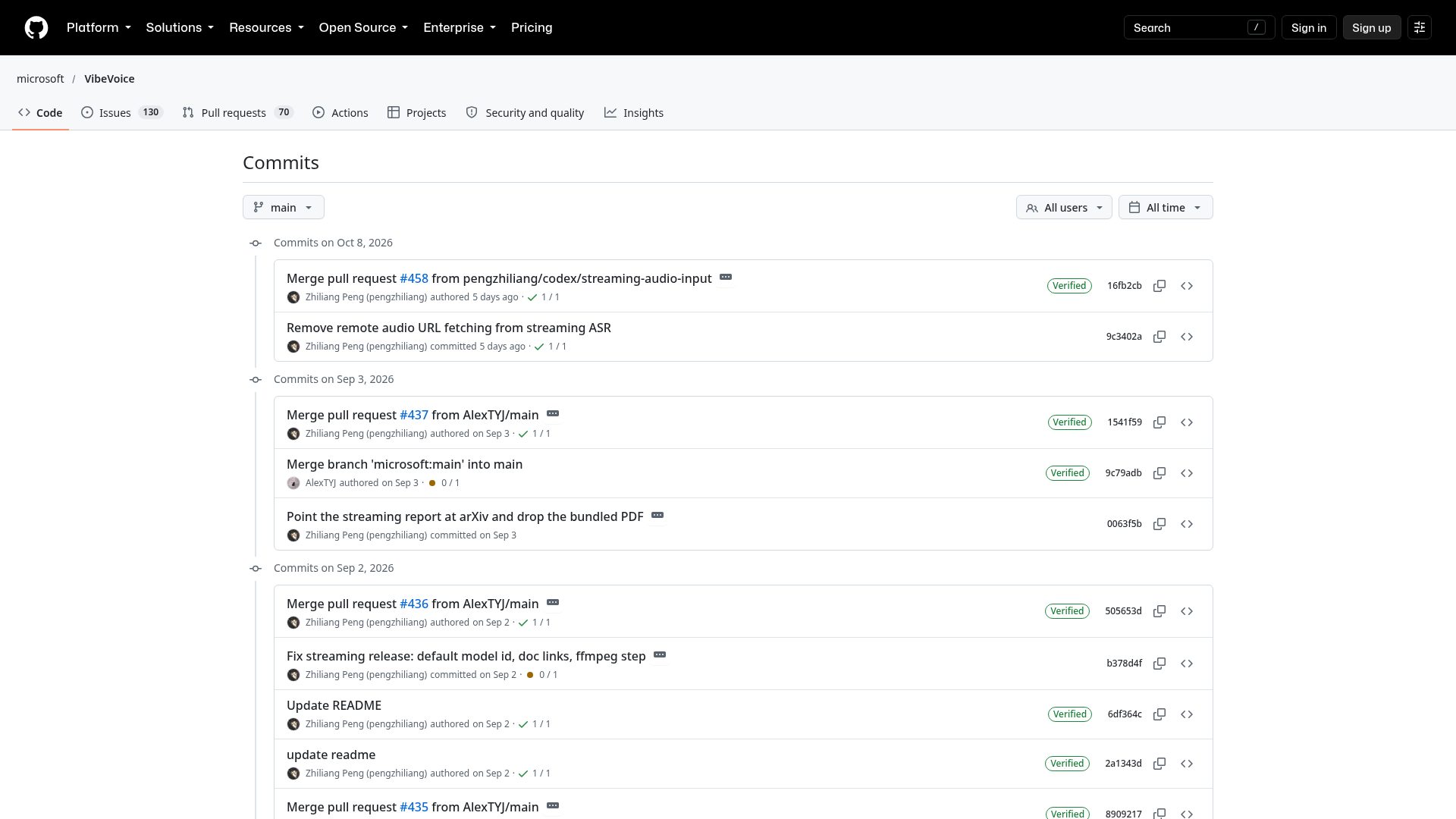
Task: Click the Sign in button
Action: (1309, 27)
